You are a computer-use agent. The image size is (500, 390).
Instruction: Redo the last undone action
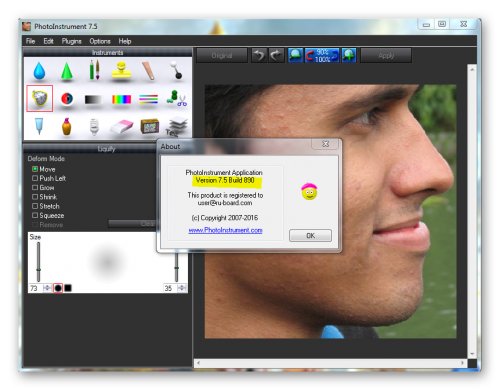click(x=276, y=55)
